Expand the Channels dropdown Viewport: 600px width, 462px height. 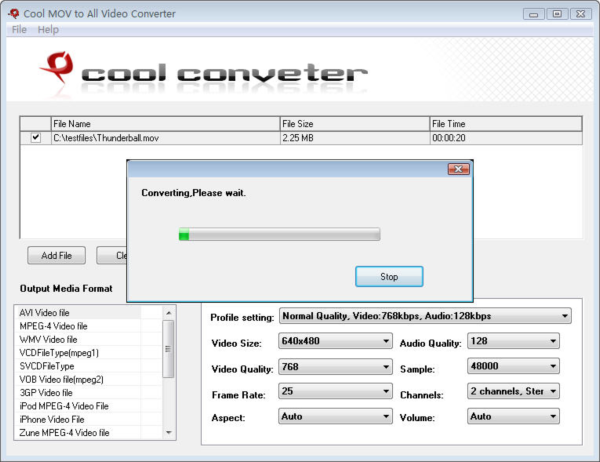point(553,391)
